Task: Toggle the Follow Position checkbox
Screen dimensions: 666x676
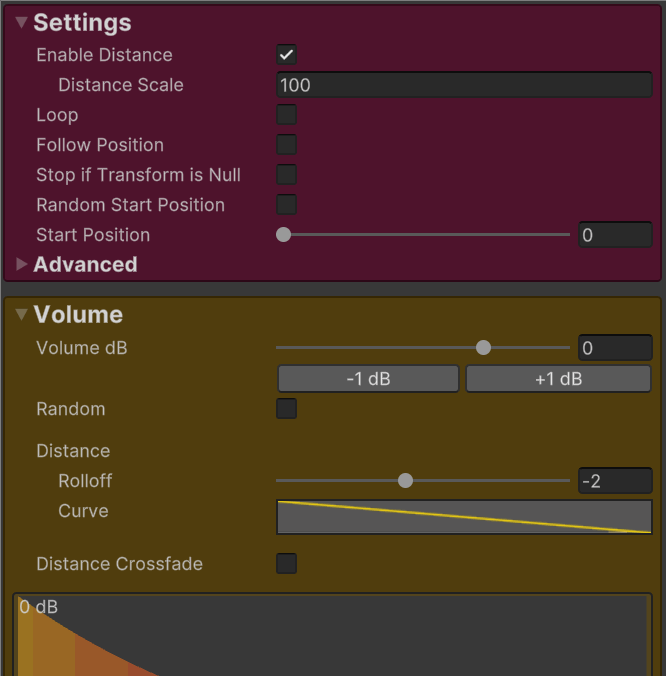Action: click(287, 145)
